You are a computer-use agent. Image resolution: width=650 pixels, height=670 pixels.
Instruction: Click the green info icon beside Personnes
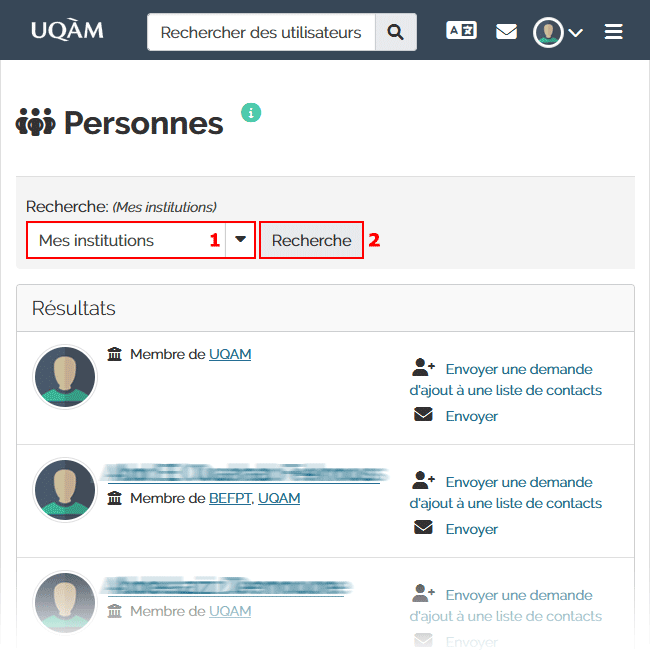(x=251, y=112)
